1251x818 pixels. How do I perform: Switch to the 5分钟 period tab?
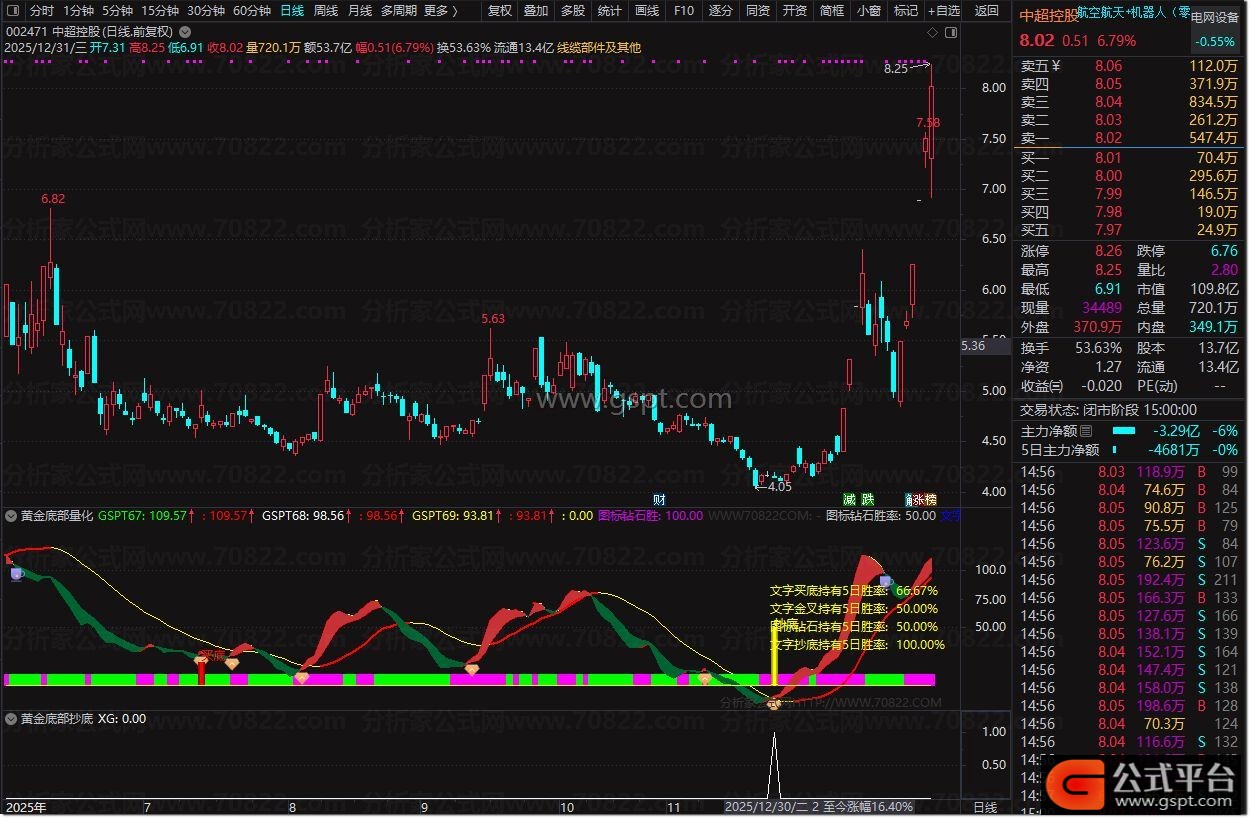[x=118, y=11]
